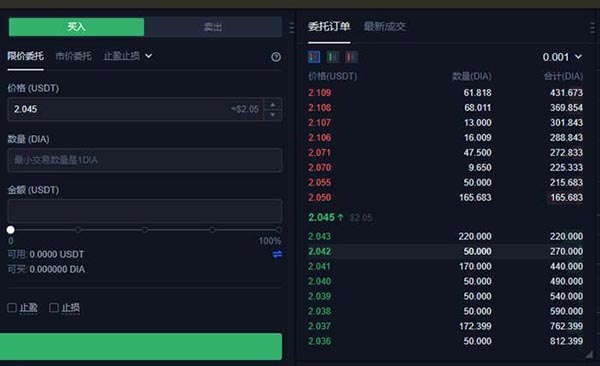
Task: Click bid price 2.038
Action: (x=320, y=311)
